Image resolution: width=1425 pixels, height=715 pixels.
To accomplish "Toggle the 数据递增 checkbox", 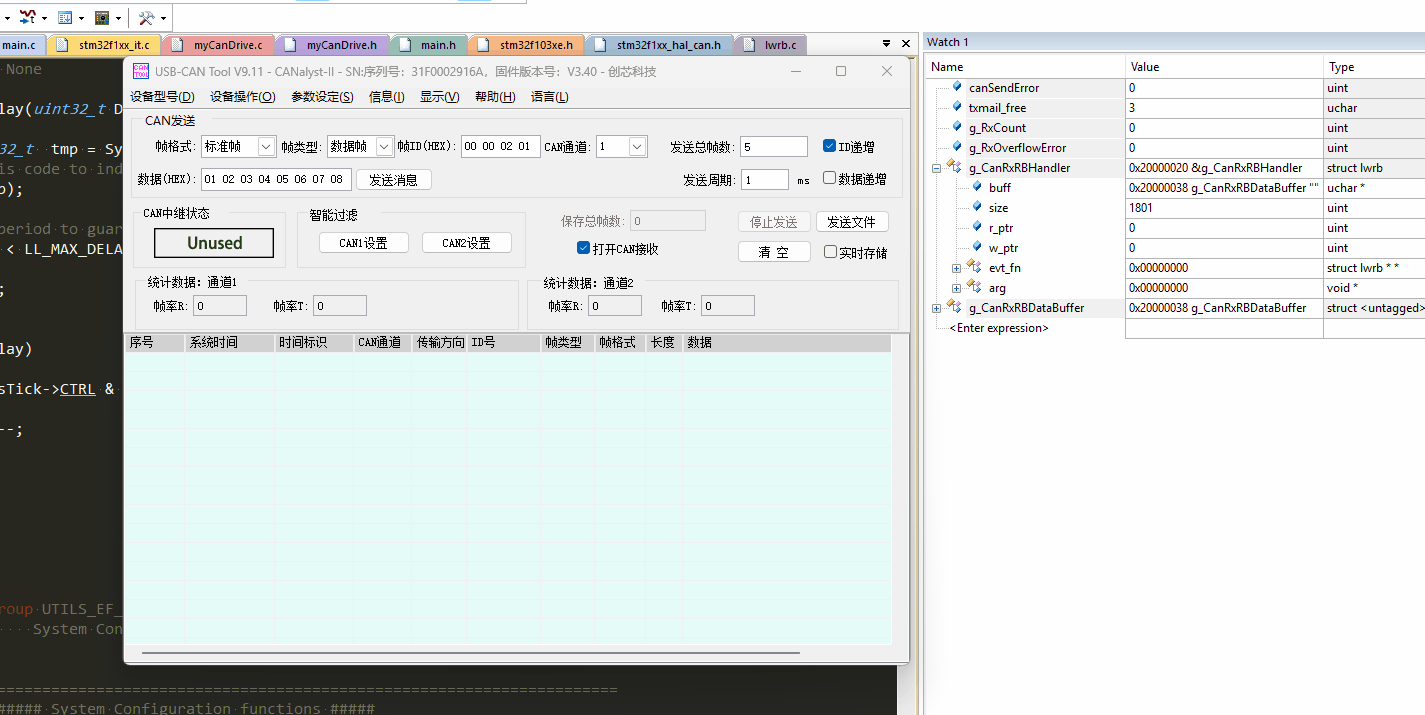I will pyautogui.click(x=829, y=178).
